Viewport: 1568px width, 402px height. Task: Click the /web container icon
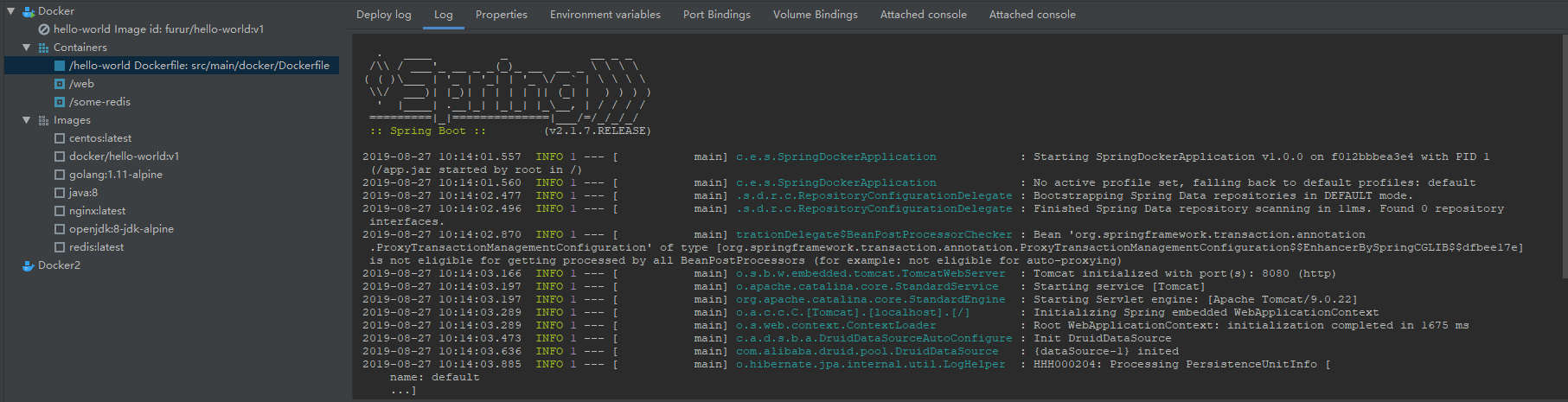click(x=60, y=84)
